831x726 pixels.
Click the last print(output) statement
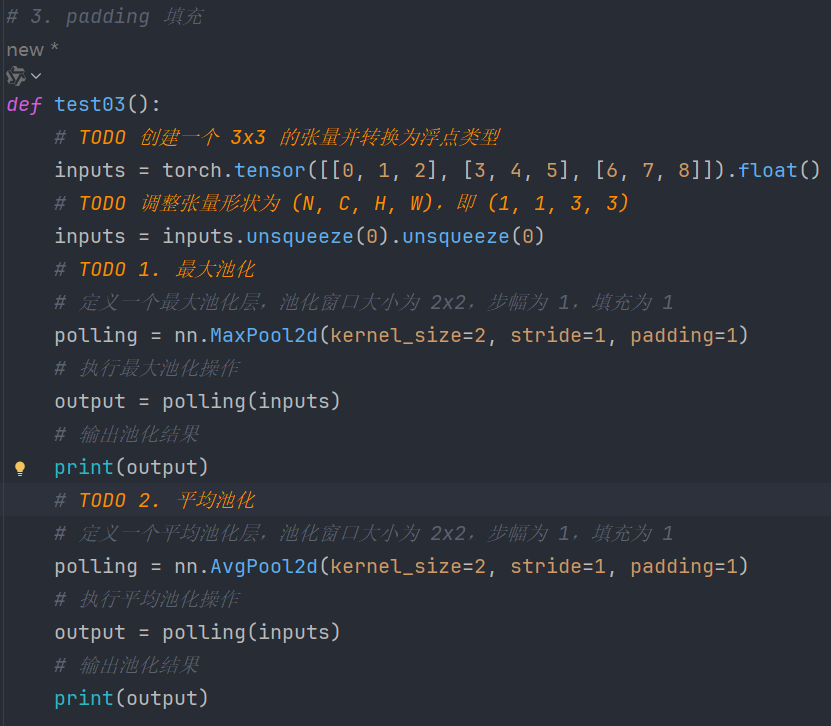(x=131, y=698)
